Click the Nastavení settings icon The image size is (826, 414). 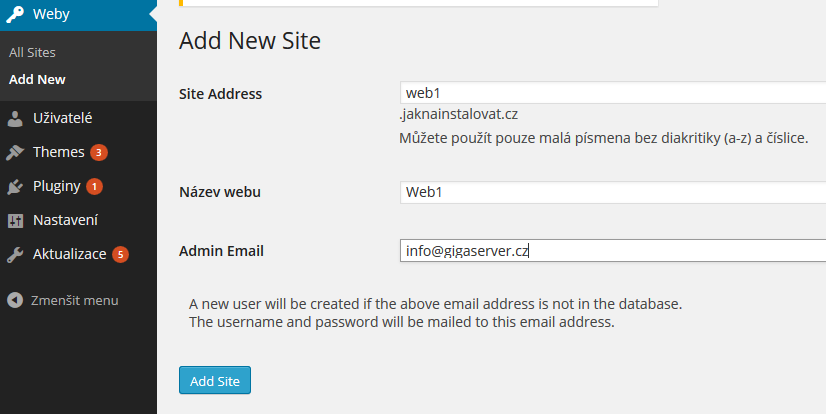(15, 220)
